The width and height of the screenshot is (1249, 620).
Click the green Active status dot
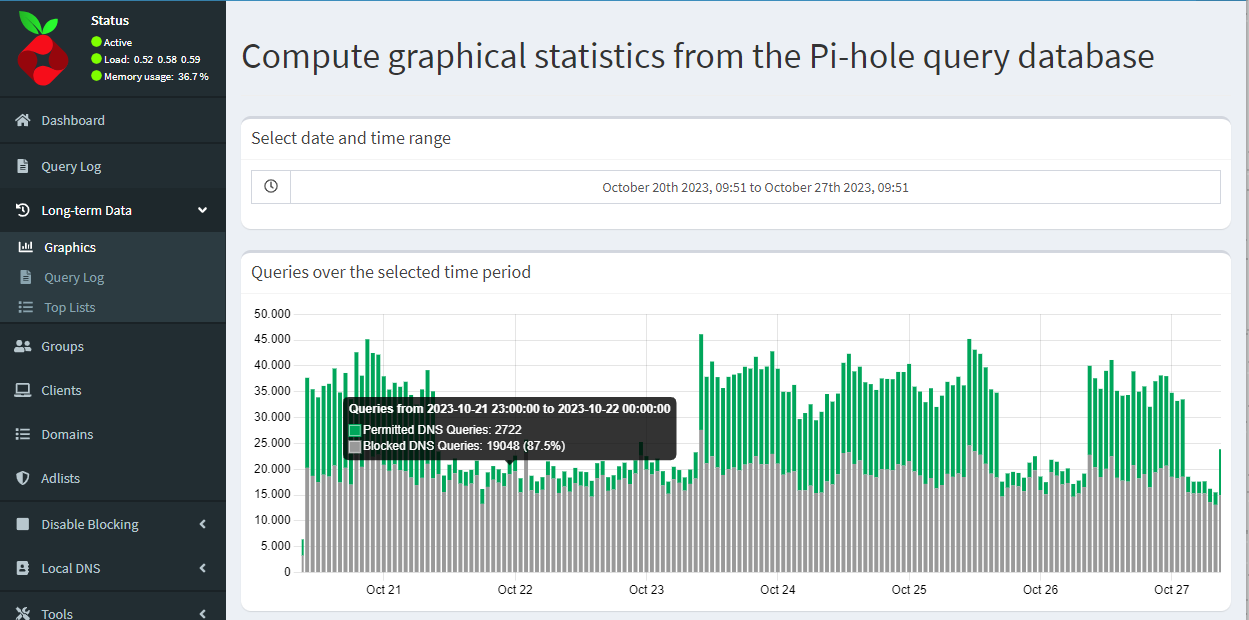[x=96, y=42]
